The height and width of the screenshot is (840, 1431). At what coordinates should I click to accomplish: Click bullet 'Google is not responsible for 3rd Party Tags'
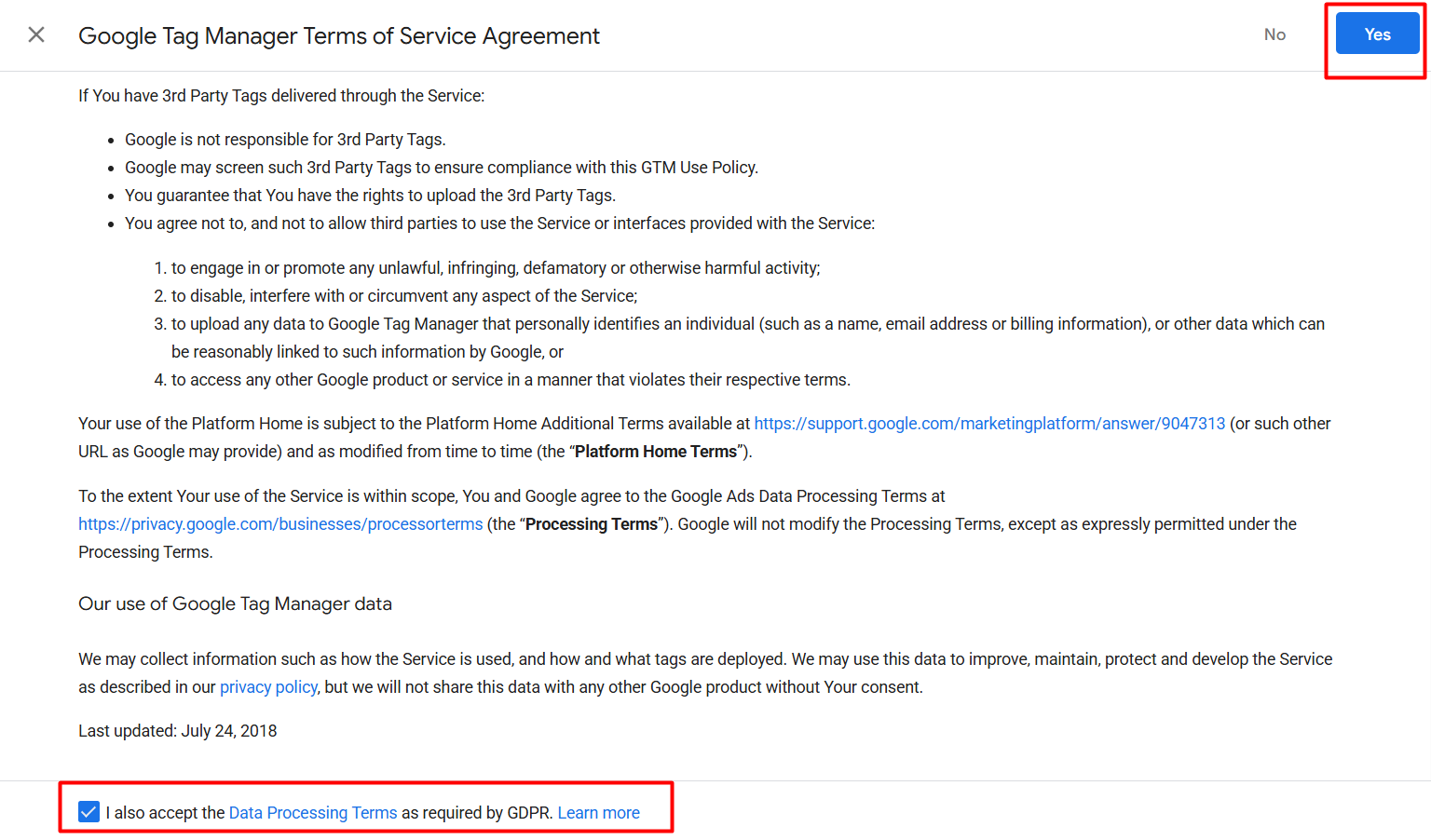pyautogui.click(x=285, y=140)
